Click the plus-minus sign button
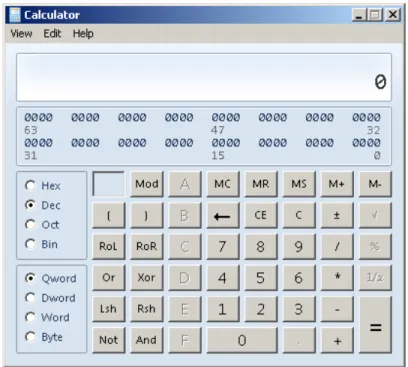Screen dimensions: 408x367 (x=337, y=215)
